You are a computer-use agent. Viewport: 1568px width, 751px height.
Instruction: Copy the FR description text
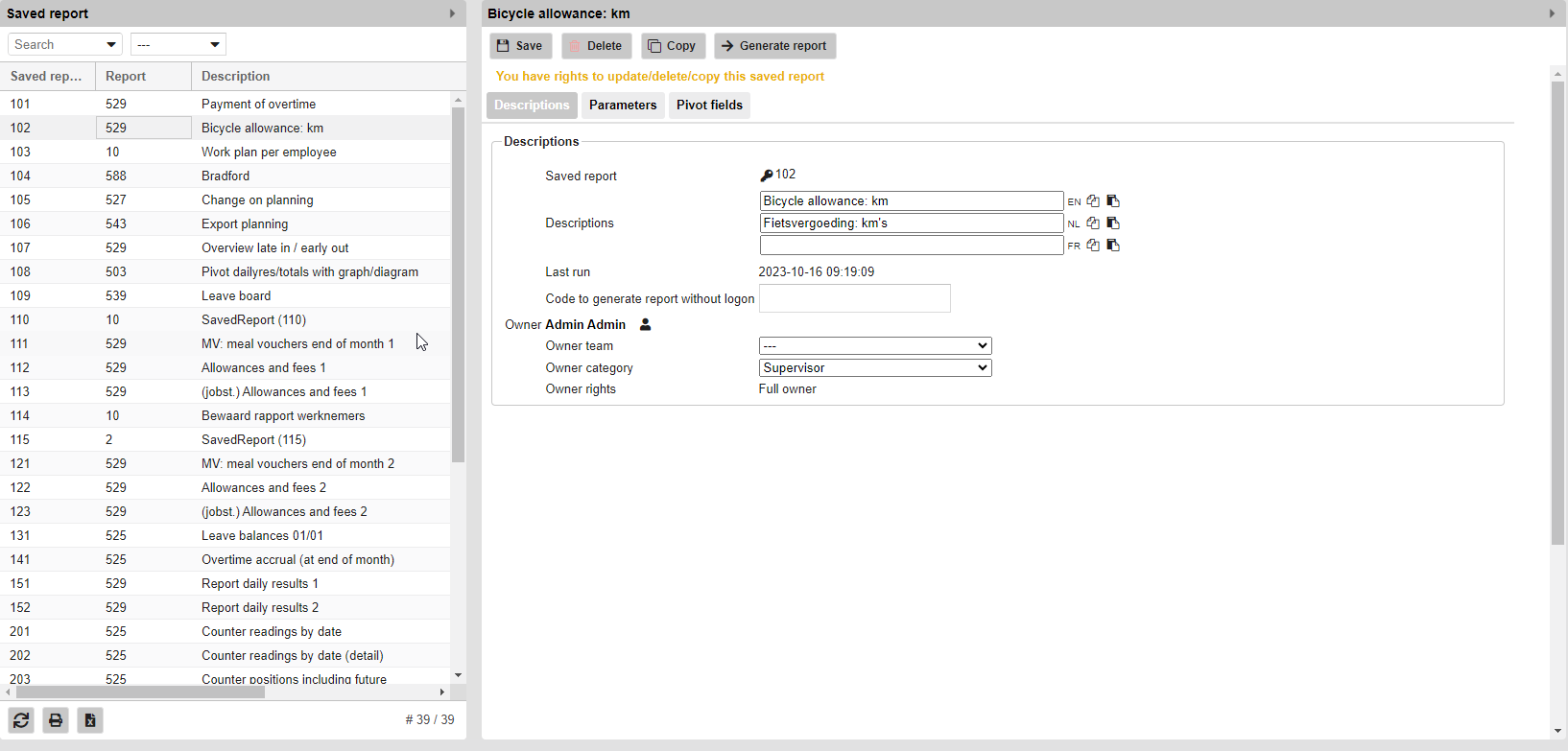tap(1093, 246)
